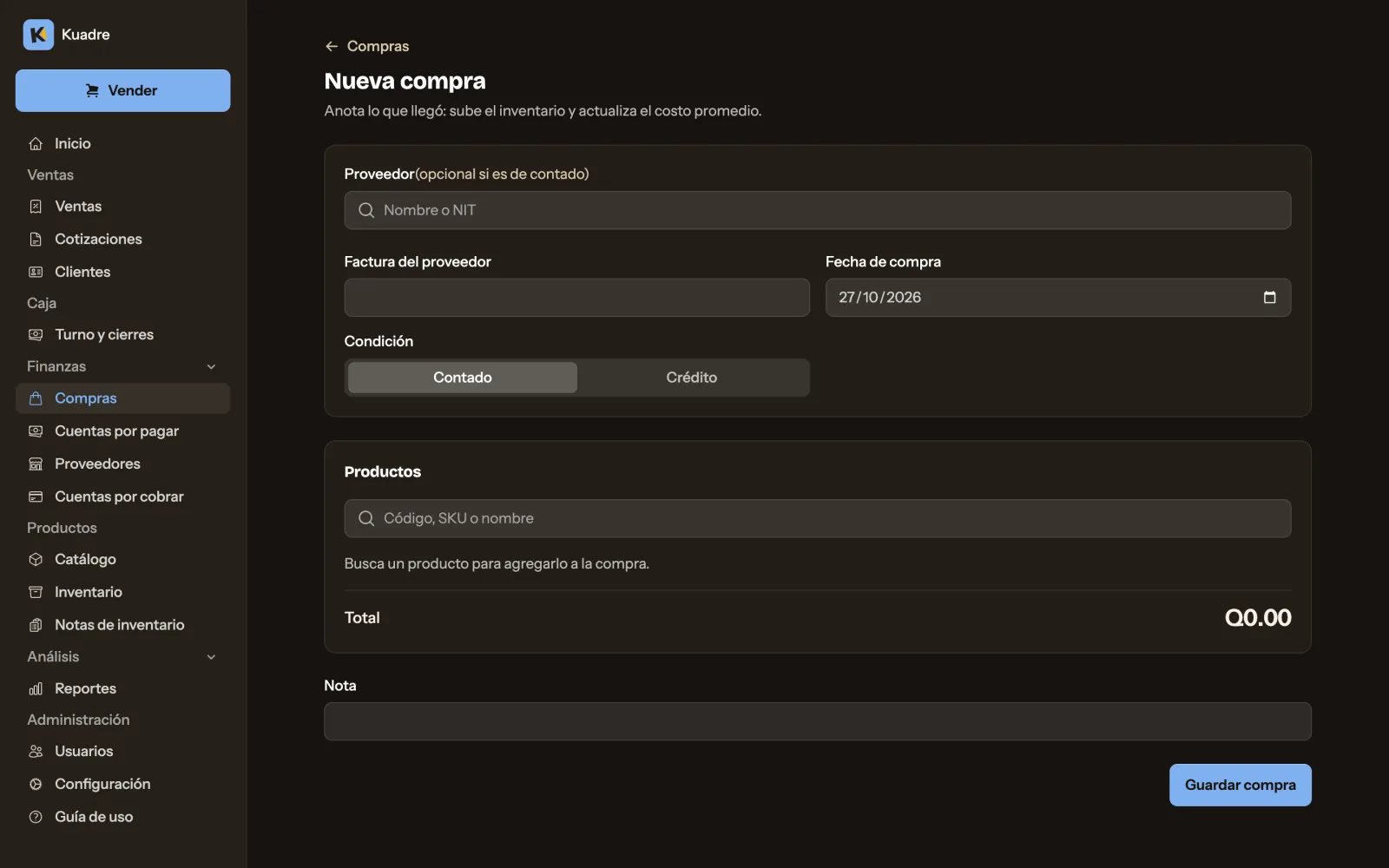Open the calendar picker in Fecha de compra
This screenshot has height=868, width=1389.
(x=1269, y=298)
